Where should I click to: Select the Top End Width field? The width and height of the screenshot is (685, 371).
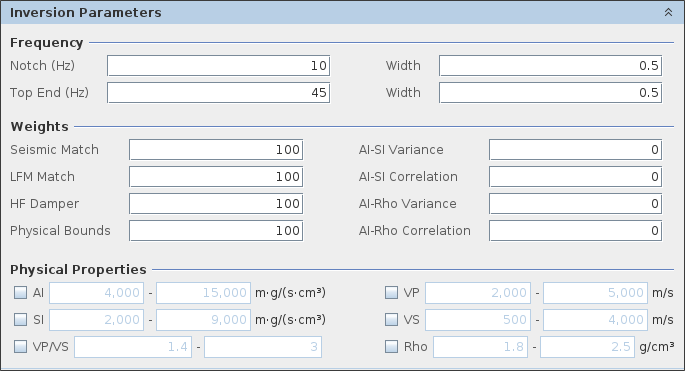pos(550,93)
